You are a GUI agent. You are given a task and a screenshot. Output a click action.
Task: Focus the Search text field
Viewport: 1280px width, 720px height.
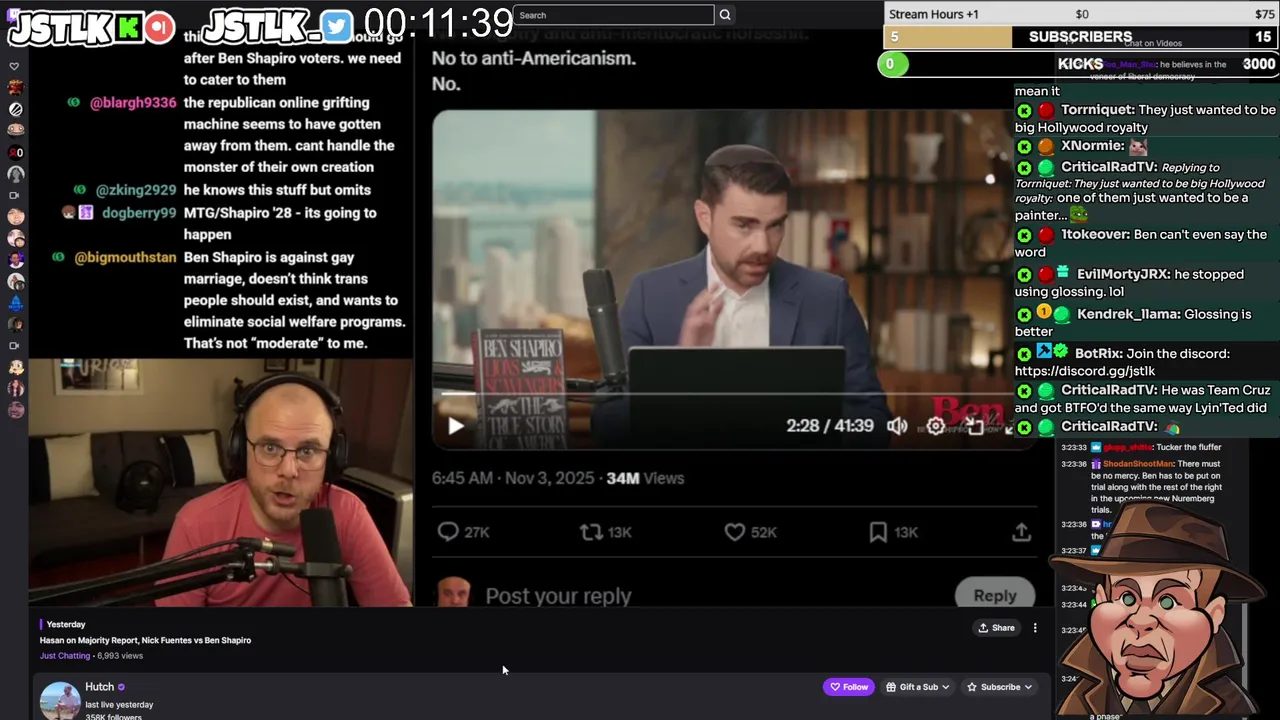(x=614, y=15)
